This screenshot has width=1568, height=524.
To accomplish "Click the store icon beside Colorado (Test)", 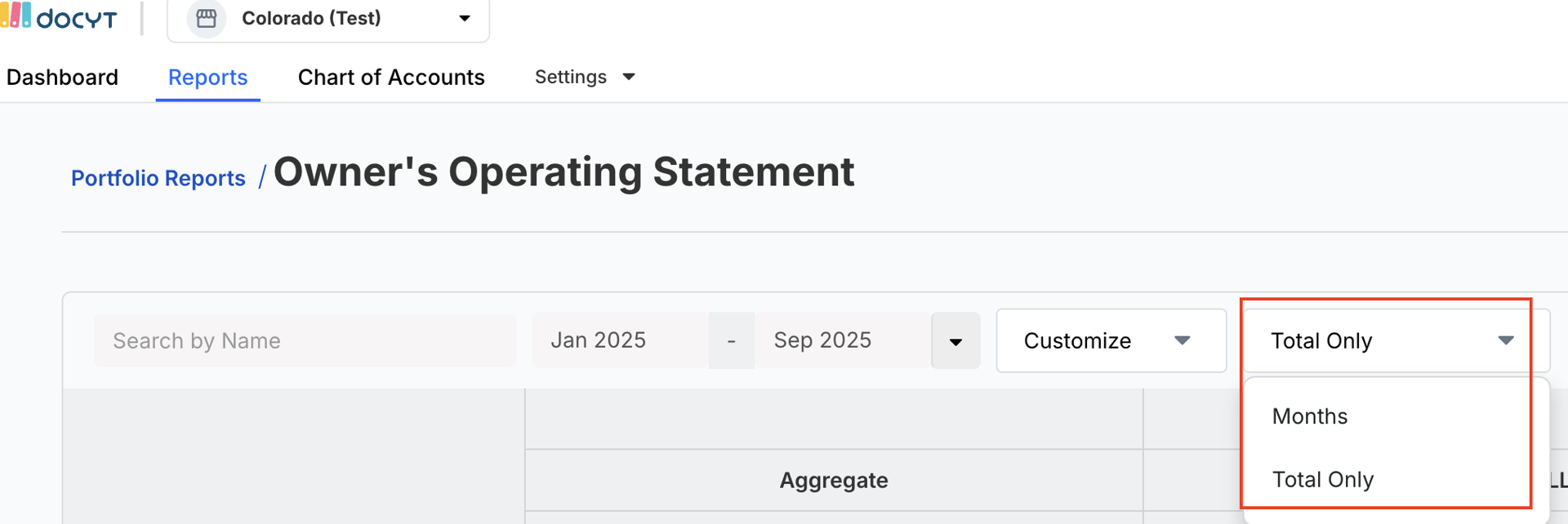I will pos(207,18).
